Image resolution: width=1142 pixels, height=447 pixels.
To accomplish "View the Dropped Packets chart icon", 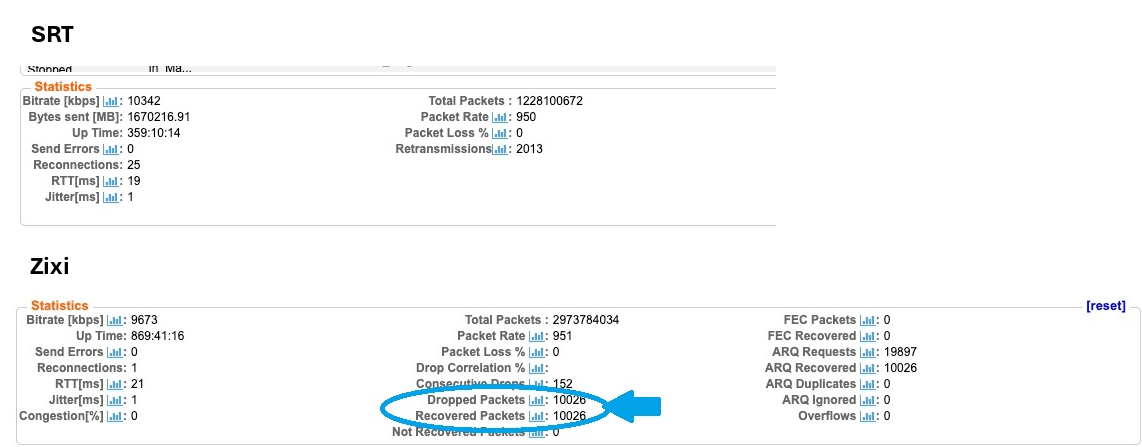I will click(x=535, y=400).
